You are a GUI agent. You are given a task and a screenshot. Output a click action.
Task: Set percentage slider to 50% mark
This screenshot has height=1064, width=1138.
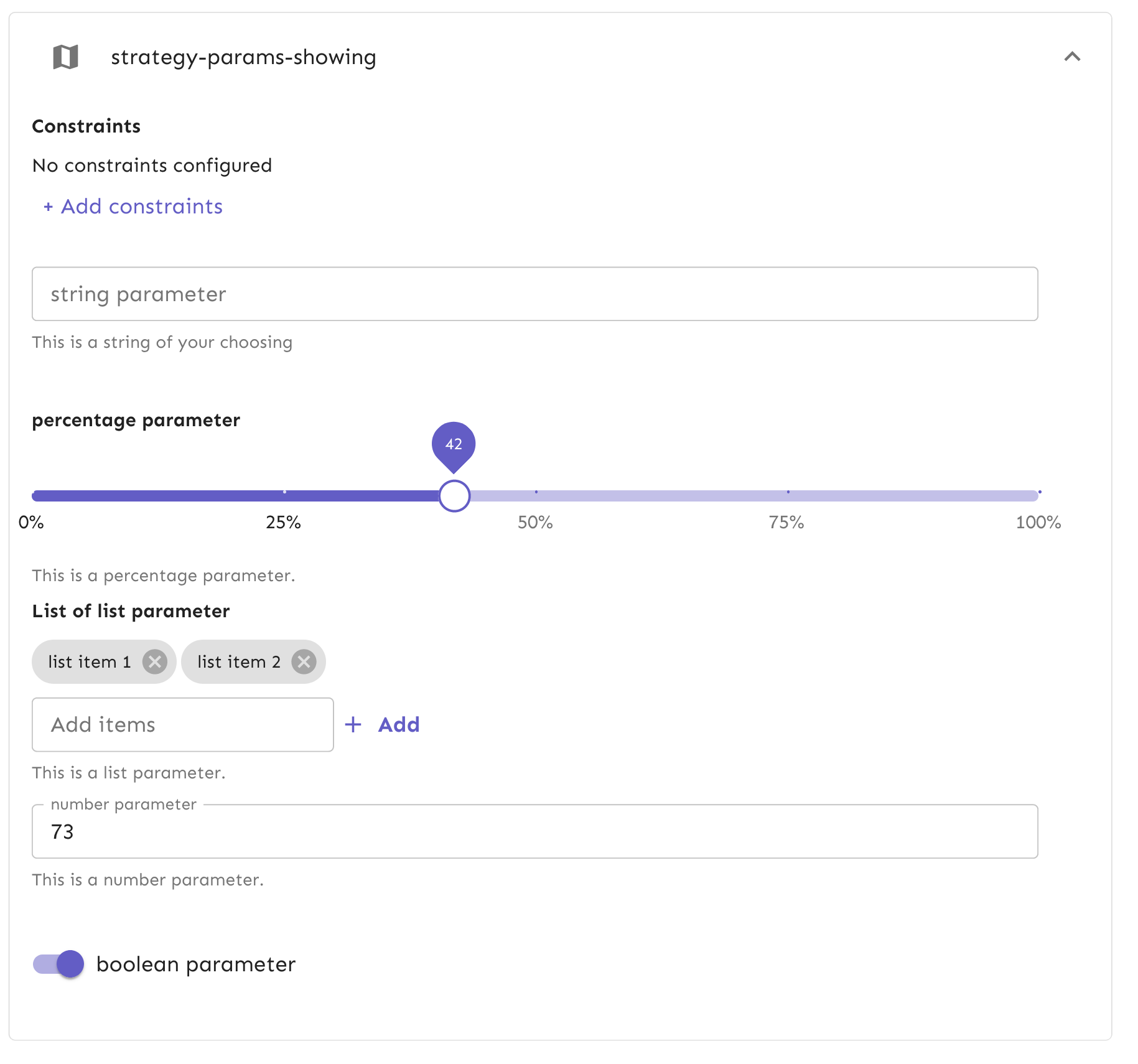tap(536, 496)
